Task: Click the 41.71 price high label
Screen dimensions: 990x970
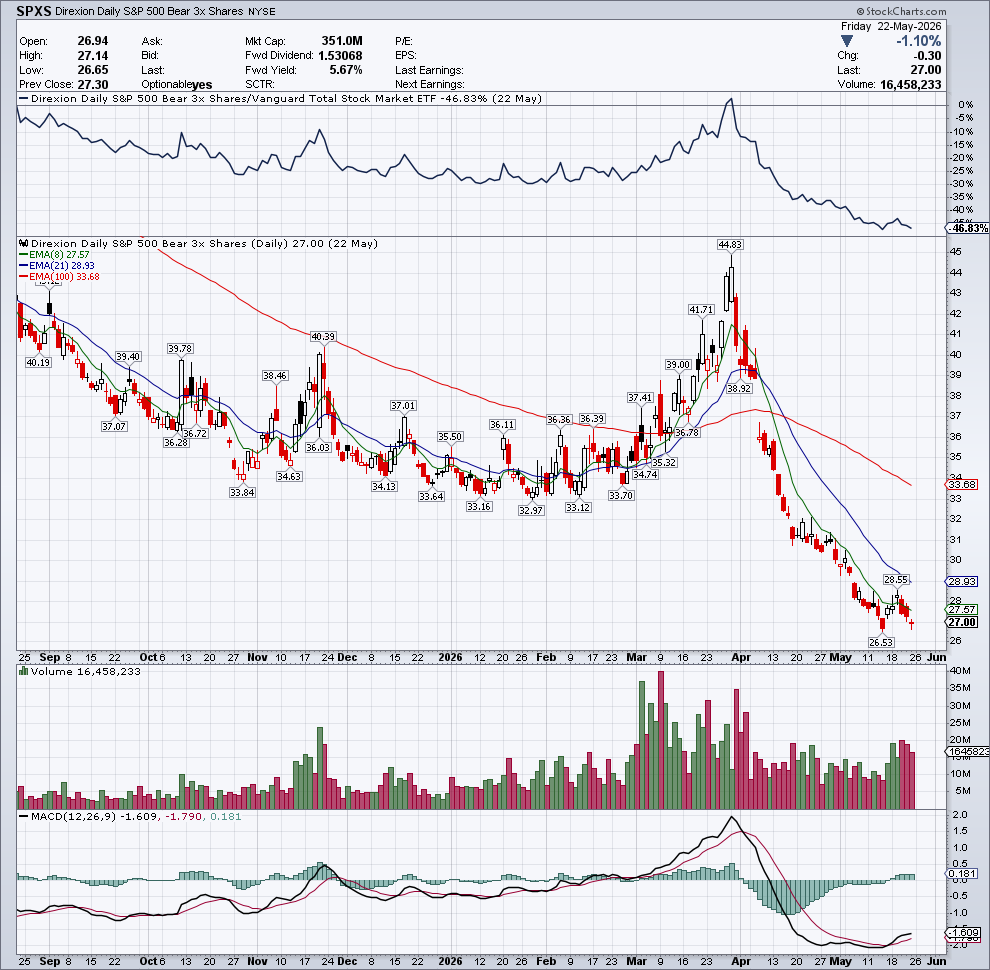Action: (701, 309)
